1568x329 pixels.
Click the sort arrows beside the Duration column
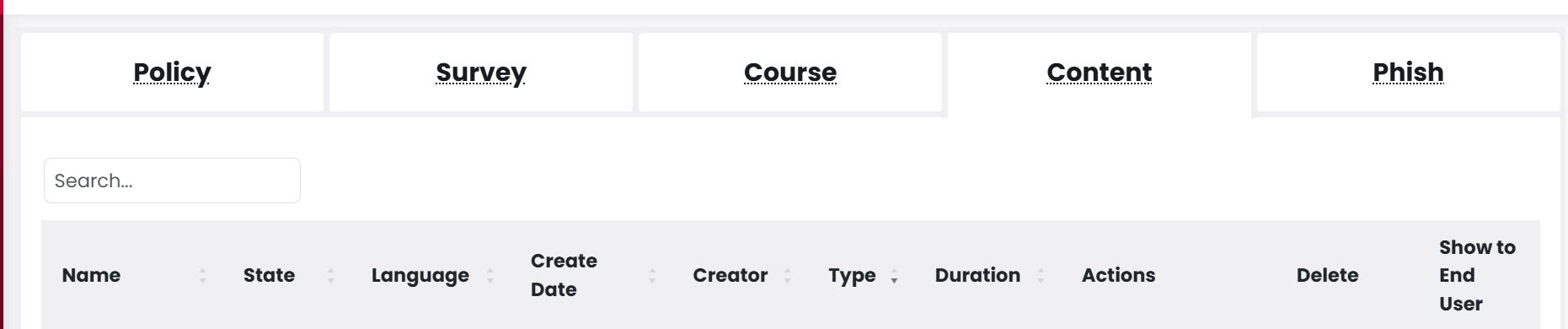point(1041,276)
